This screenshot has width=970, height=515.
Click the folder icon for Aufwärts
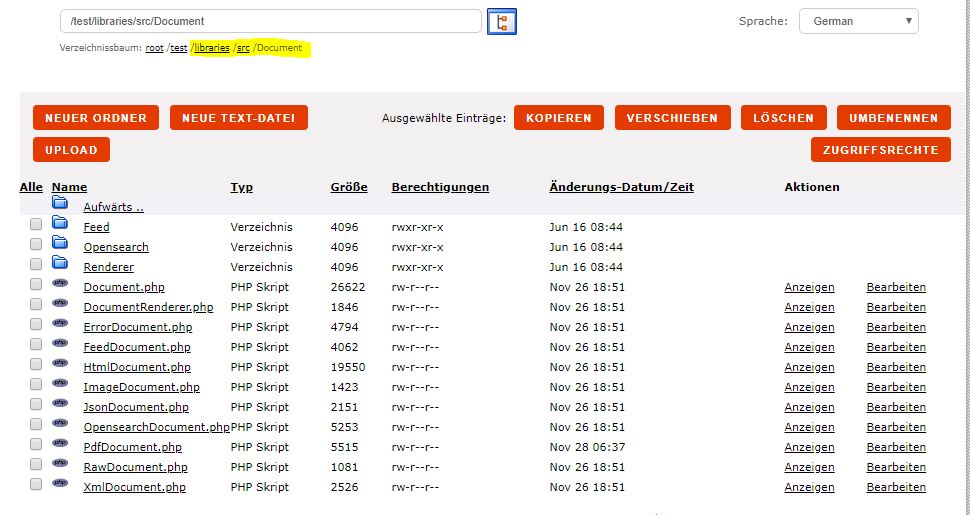[60, 204]
